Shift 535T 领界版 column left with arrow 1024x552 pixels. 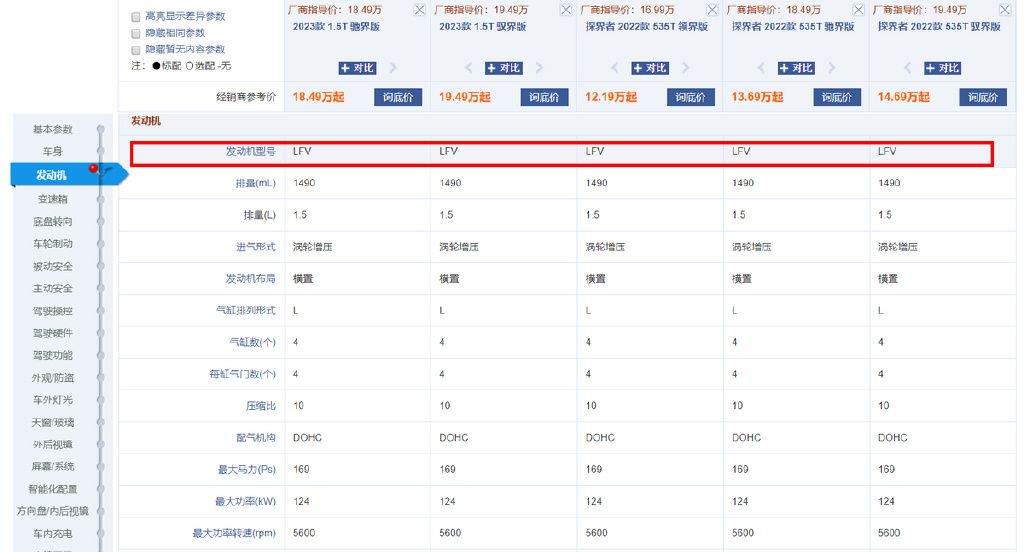tap(615, 67)
